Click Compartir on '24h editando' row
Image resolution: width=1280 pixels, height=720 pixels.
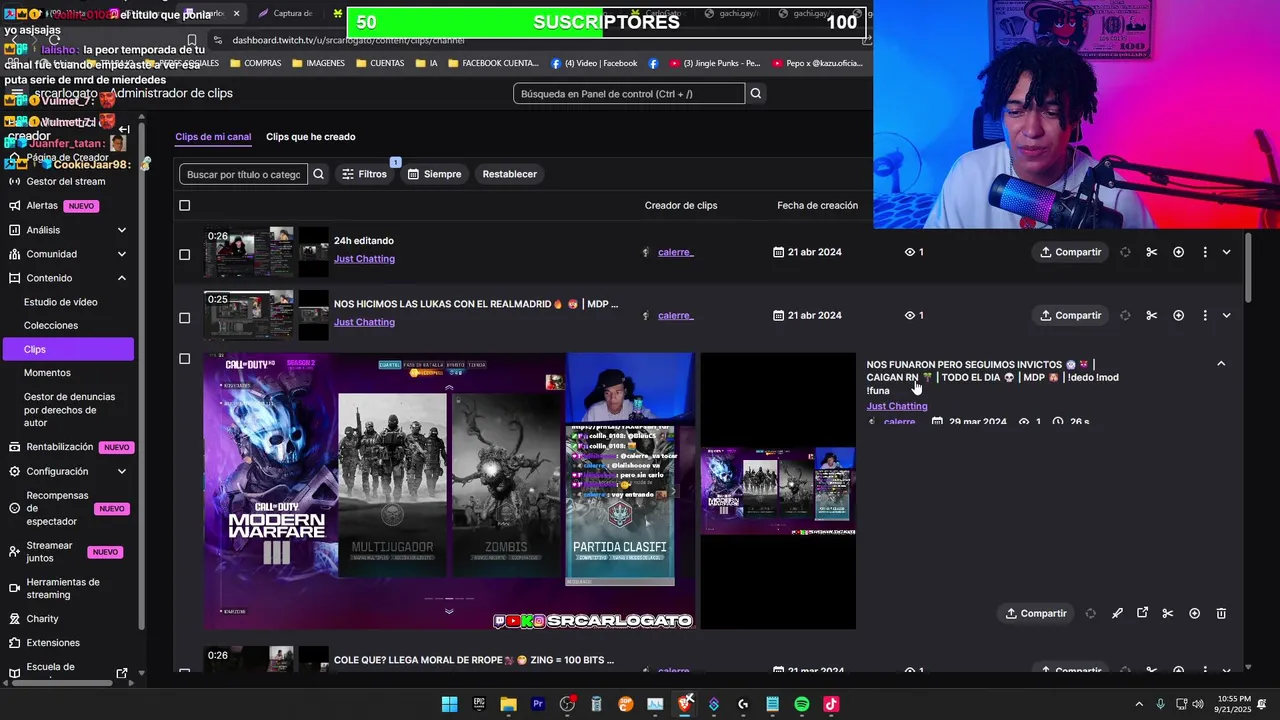click(1070, 252)
